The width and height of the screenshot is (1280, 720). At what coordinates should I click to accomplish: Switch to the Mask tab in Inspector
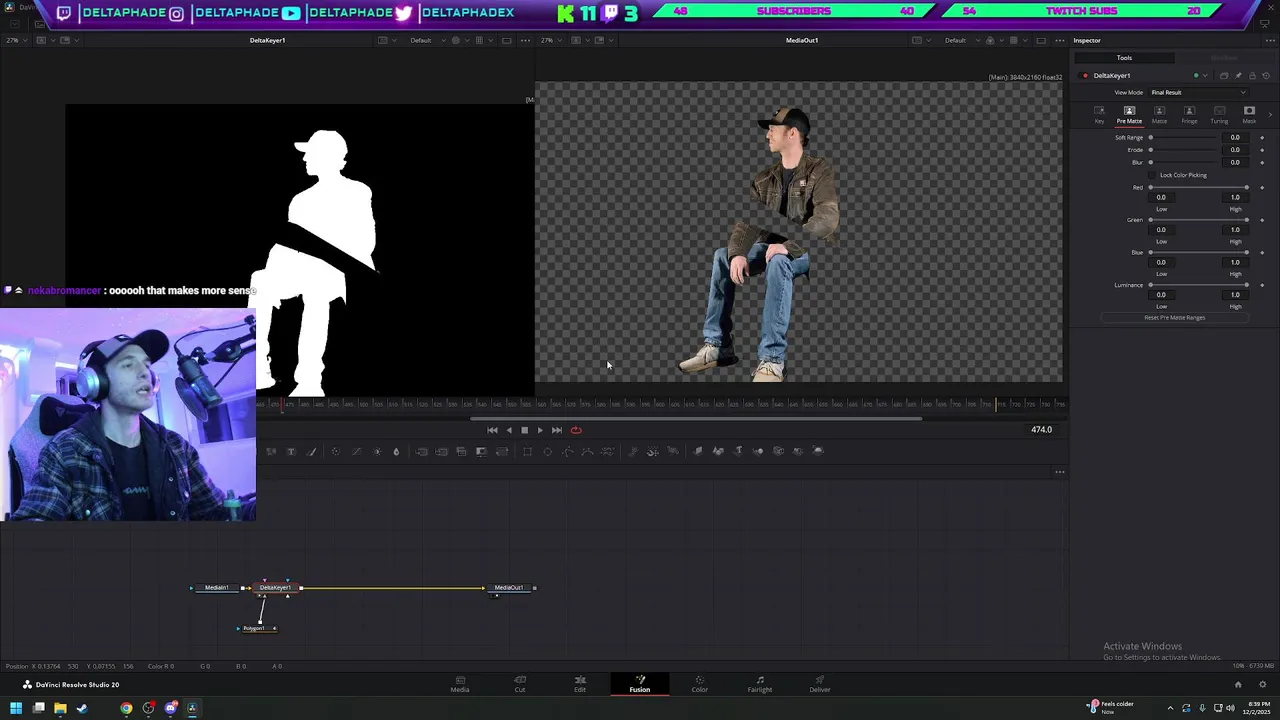(1249, 115)
